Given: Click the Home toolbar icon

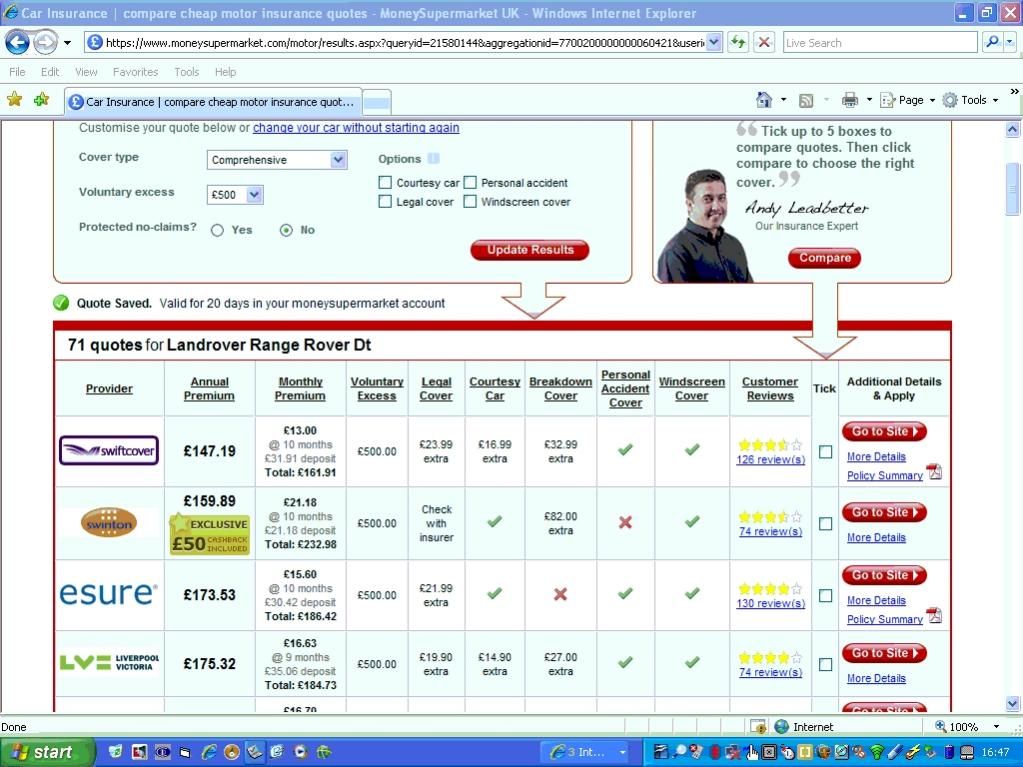Looking at the screenshot, I should [x=763, y=100].
